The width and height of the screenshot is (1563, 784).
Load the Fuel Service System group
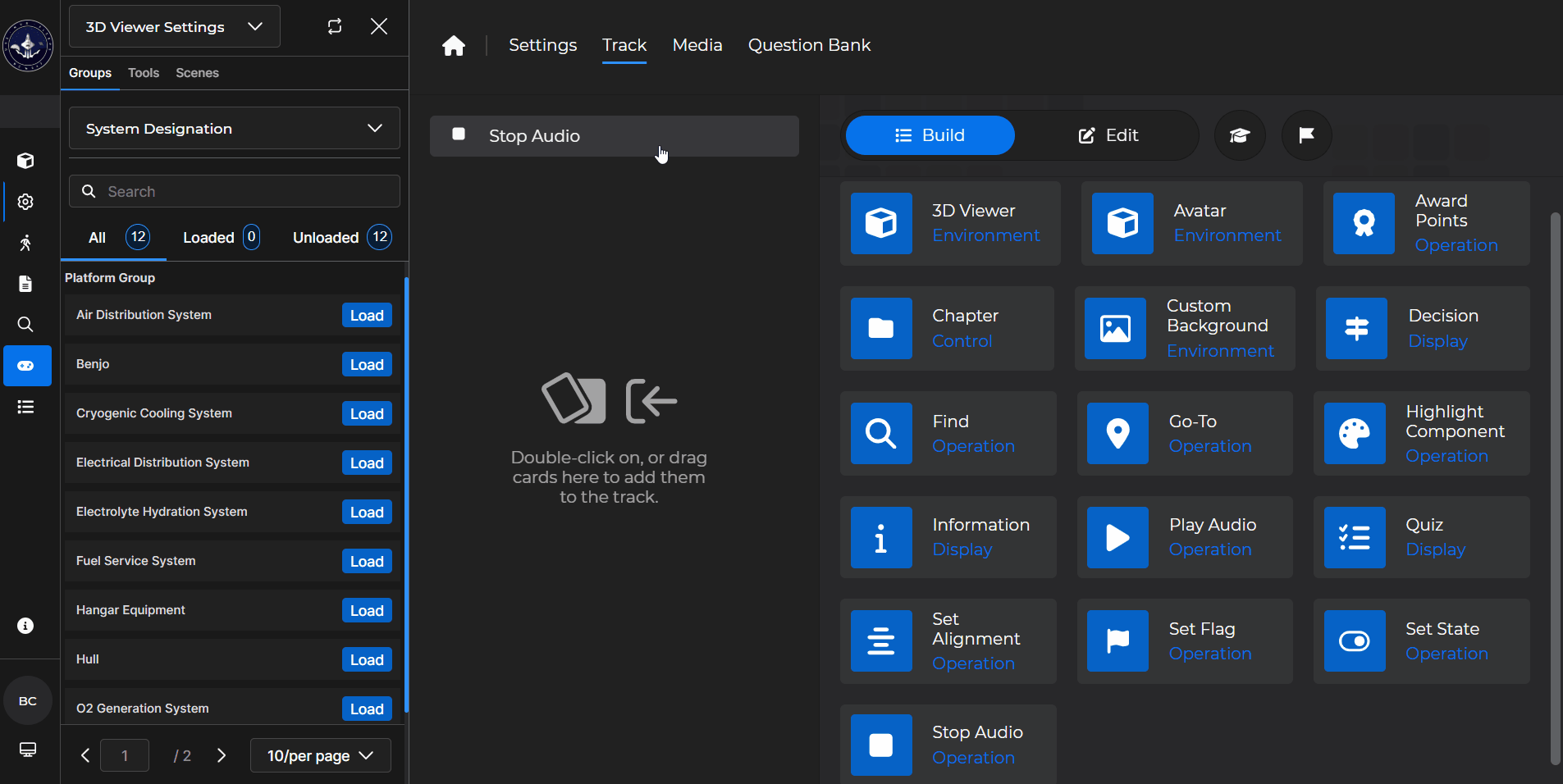[x=367, y=562]
